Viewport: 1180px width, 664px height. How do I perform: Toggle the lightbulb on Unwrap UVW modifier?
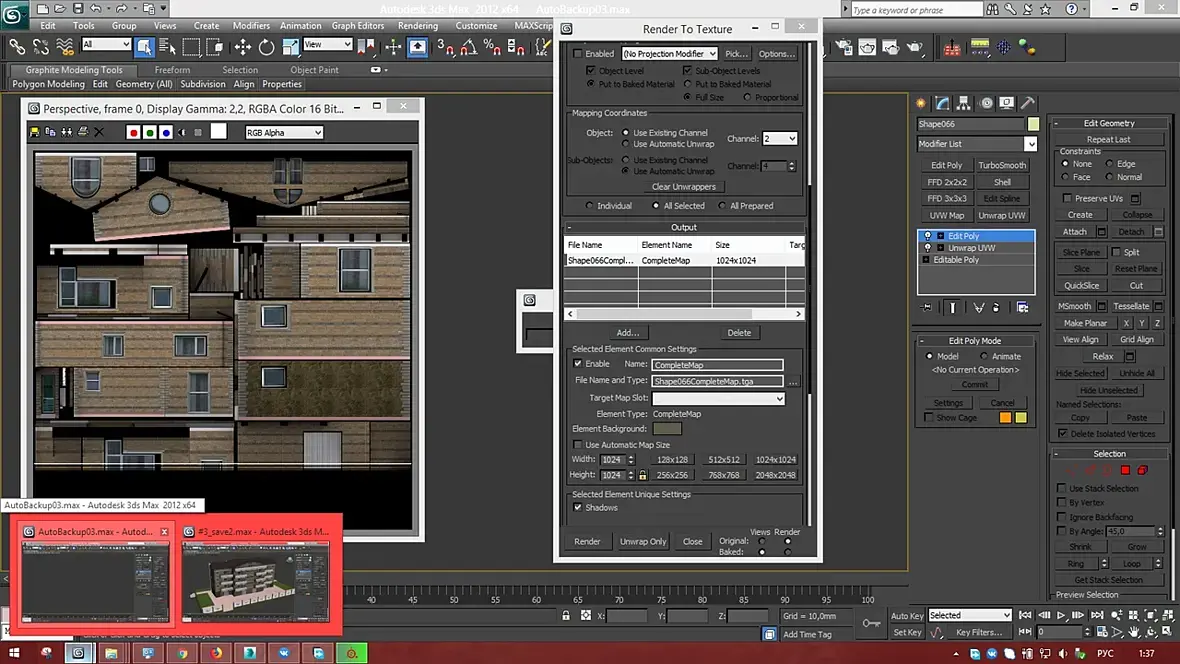tap(927, 248)
